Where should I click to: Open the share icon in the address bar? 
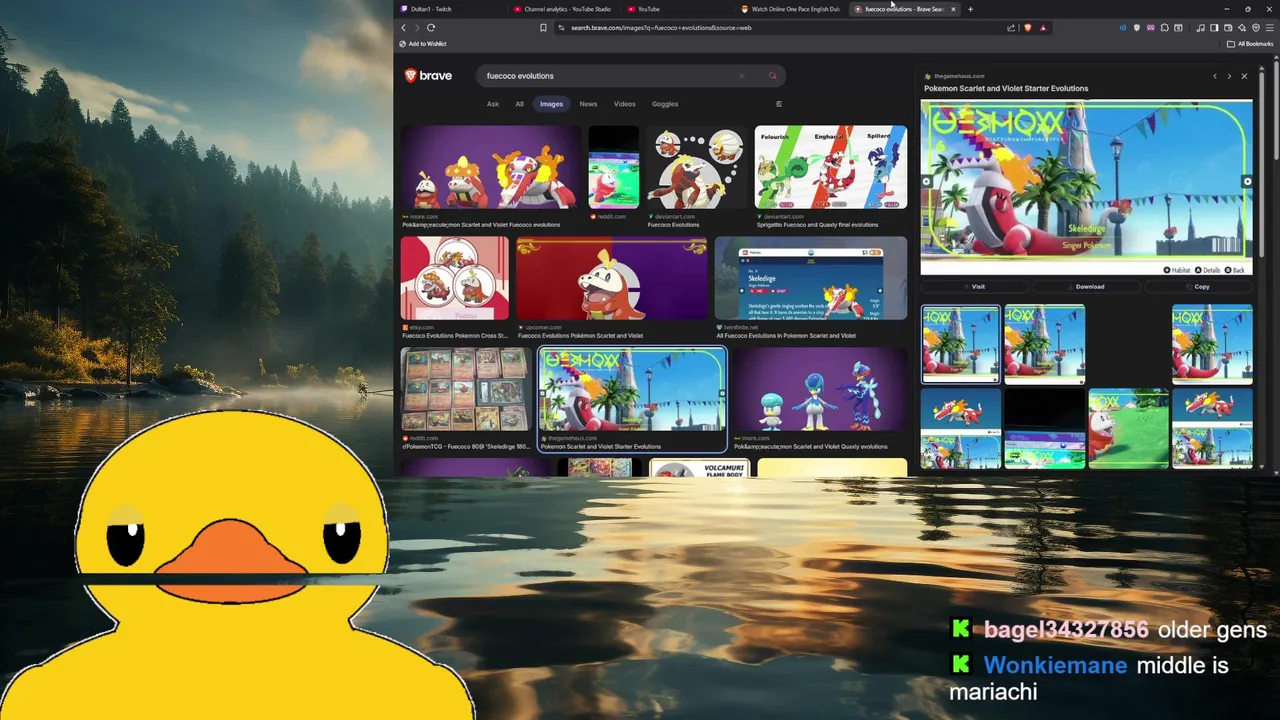coord(1011,28)
